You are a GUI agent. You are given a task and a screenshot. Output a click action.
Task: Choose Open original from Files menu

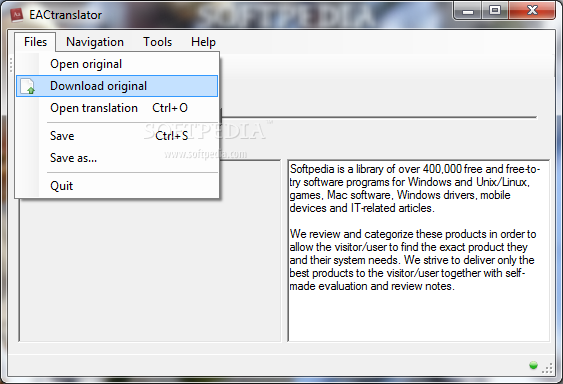point(117,64)
